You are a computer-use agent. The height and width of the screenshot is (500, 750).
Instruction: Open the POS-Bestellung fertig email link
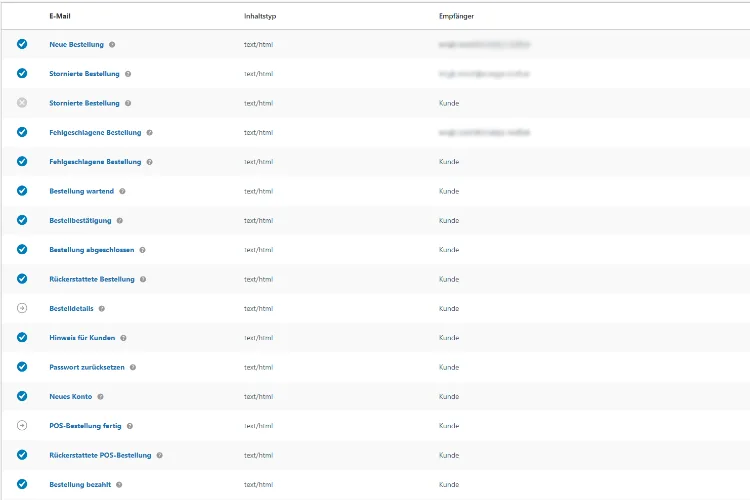[x=86, y=426]
